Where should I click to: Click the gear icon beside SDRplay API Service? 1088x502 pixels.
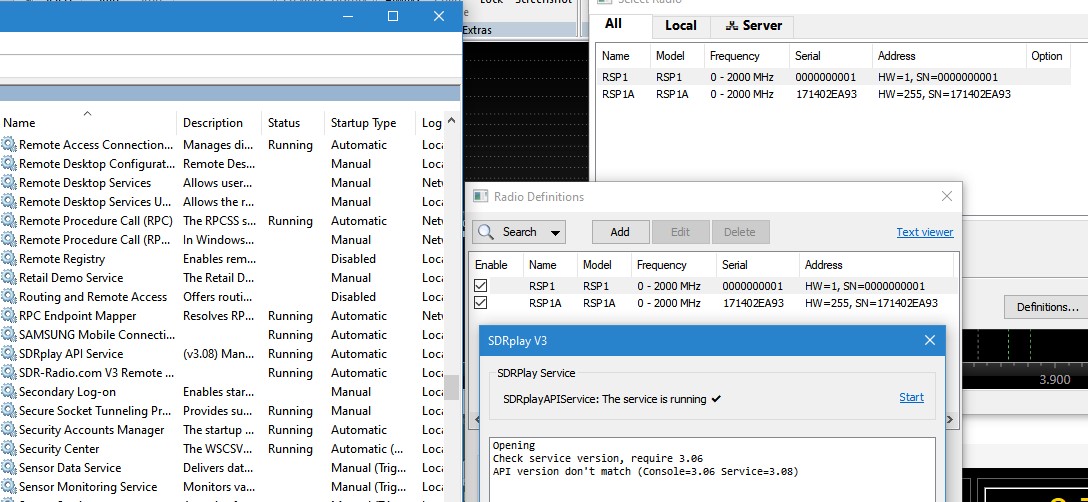tap(9, 354)
